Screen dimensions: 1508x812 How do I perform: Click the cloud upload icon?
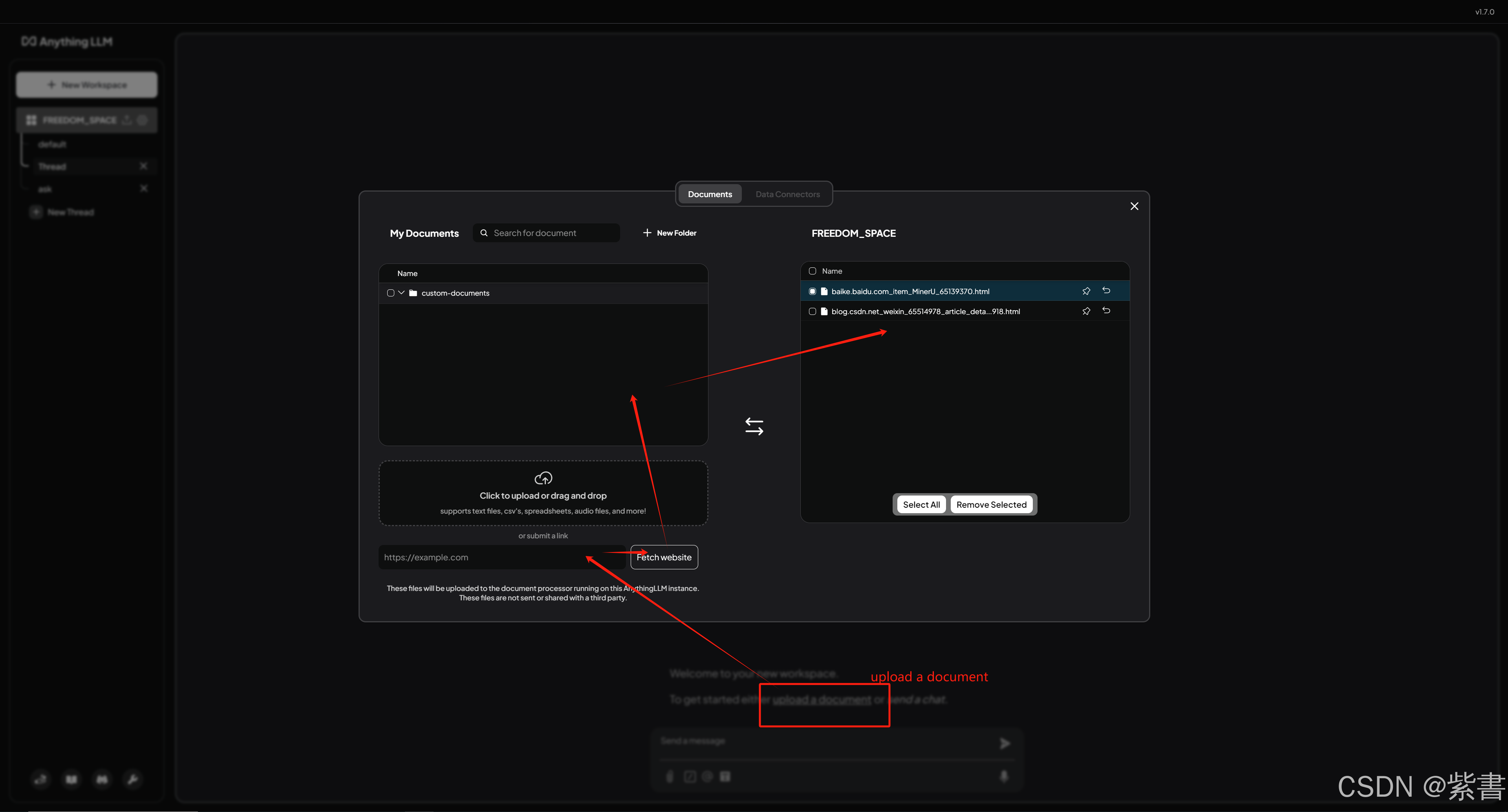pos(543,478)
